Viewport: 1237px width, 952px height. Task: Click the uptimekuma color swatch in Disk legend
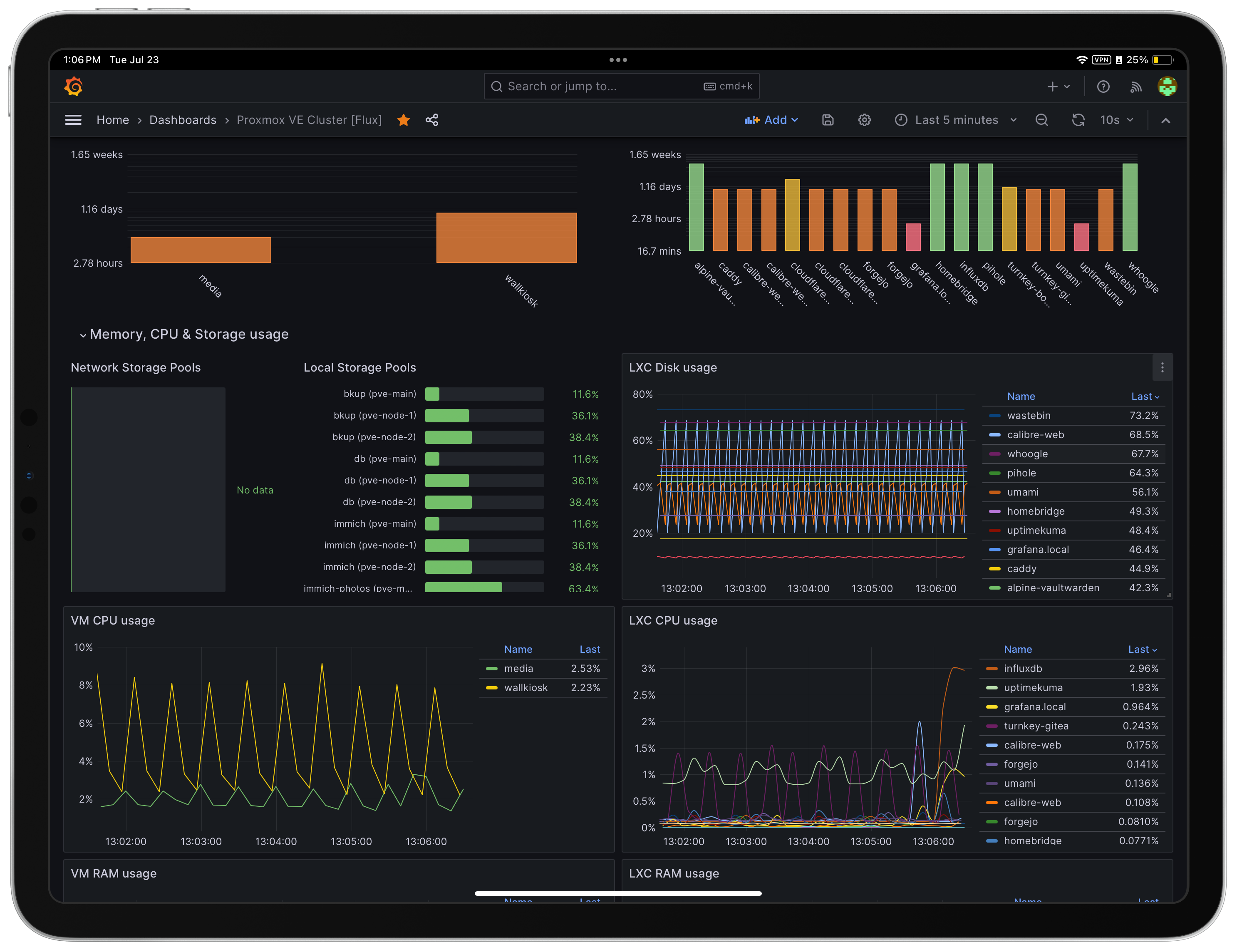994,531
